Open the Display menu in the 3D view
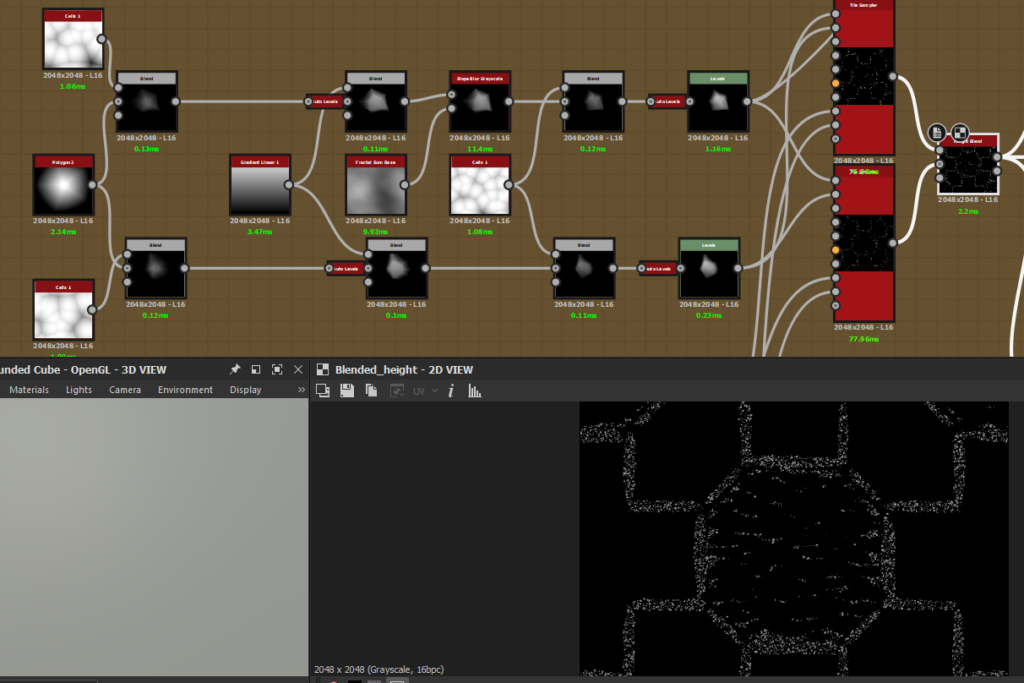 coord(246,390)
